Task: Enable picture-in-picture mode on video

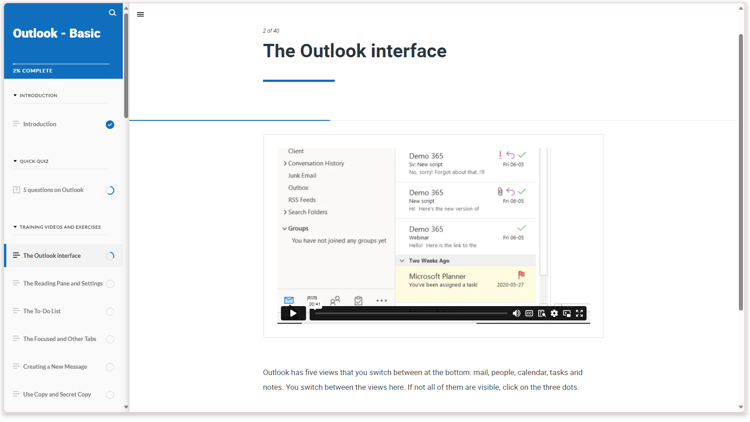Action: 567,314
